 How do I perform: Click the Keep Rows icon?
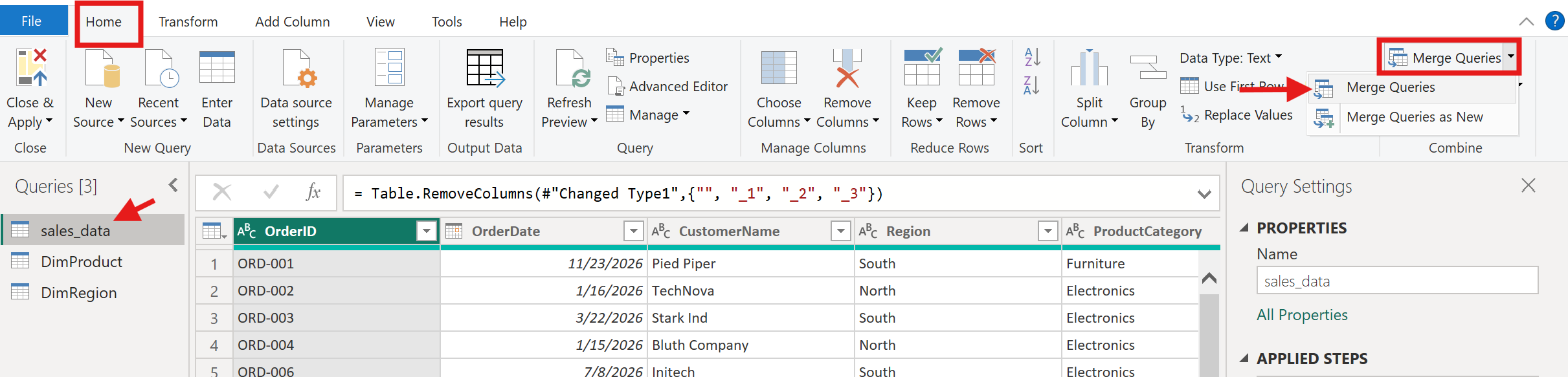(923, 67)
